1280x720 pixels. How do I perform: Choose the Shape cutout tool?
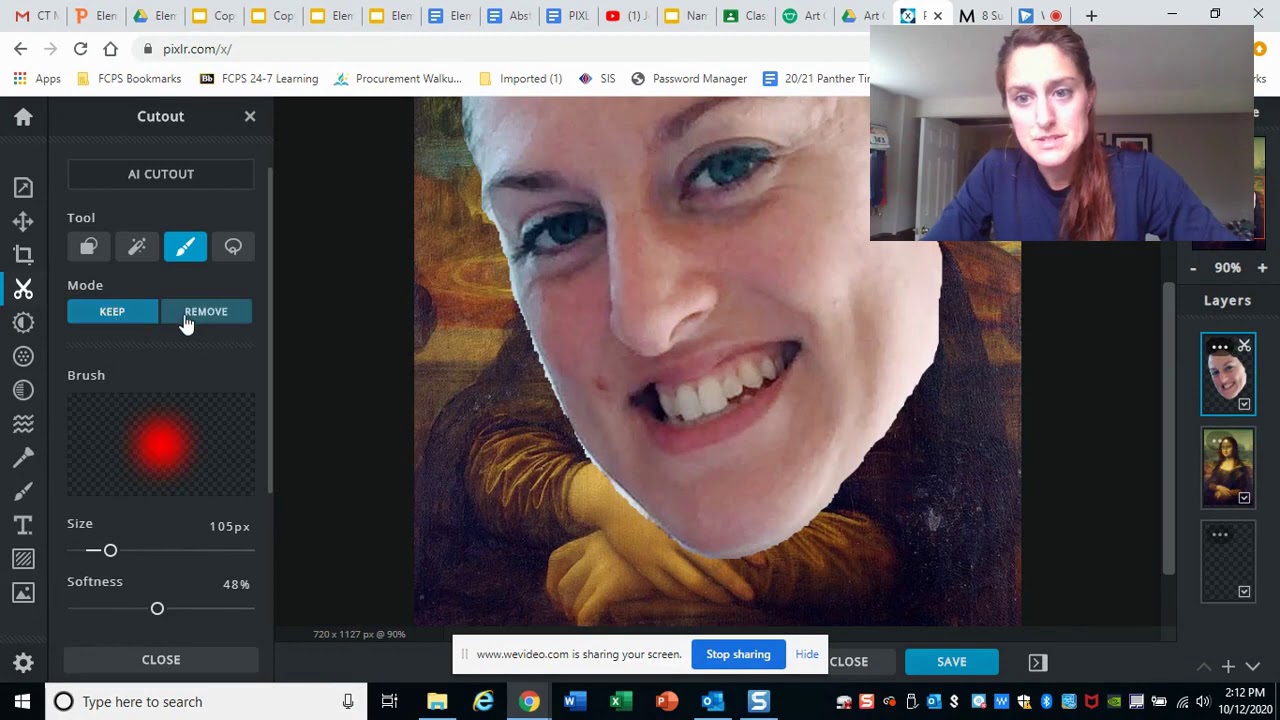pos(89,247)
